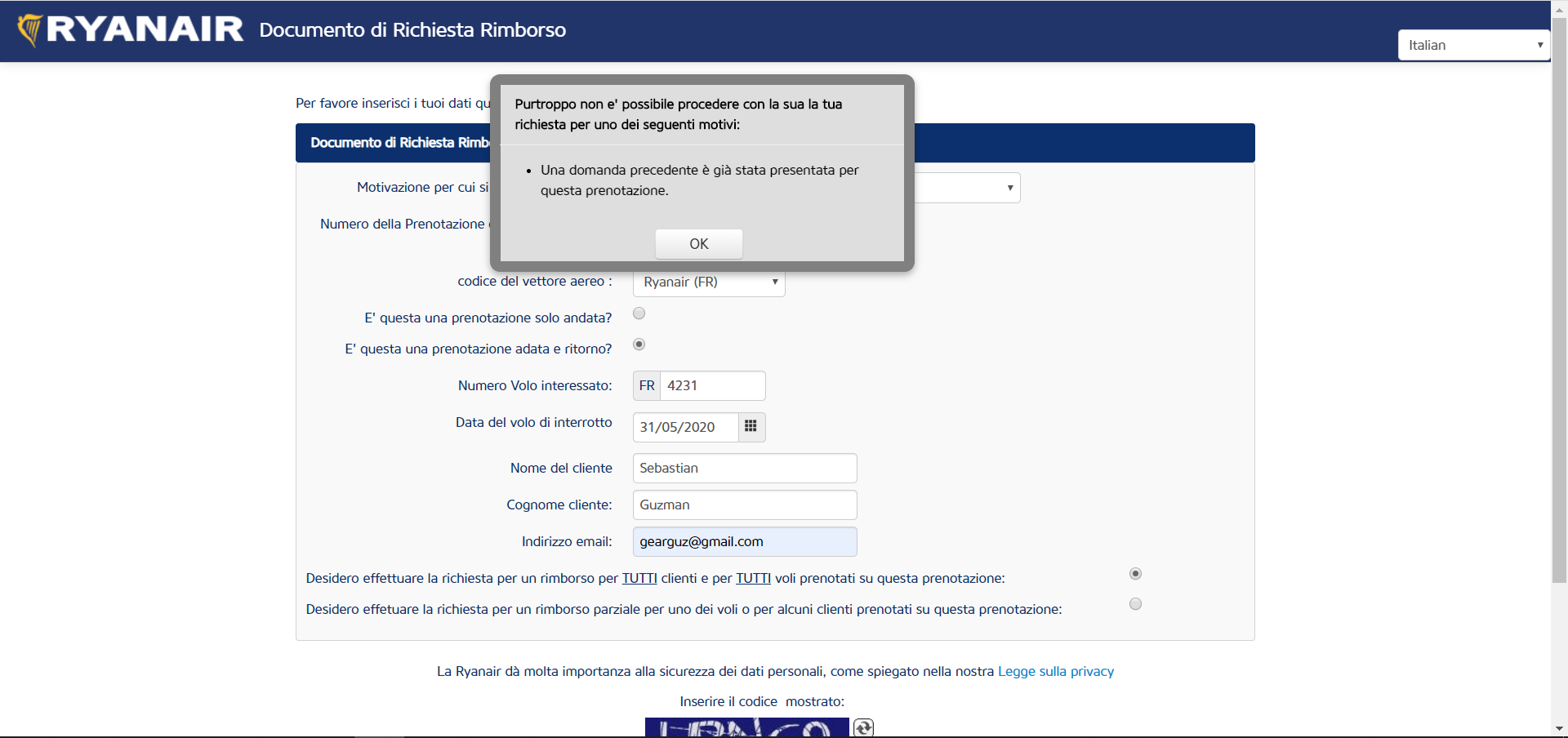Click the 'Documento di Richiesta Rimborso' header title

coord(412,30)
